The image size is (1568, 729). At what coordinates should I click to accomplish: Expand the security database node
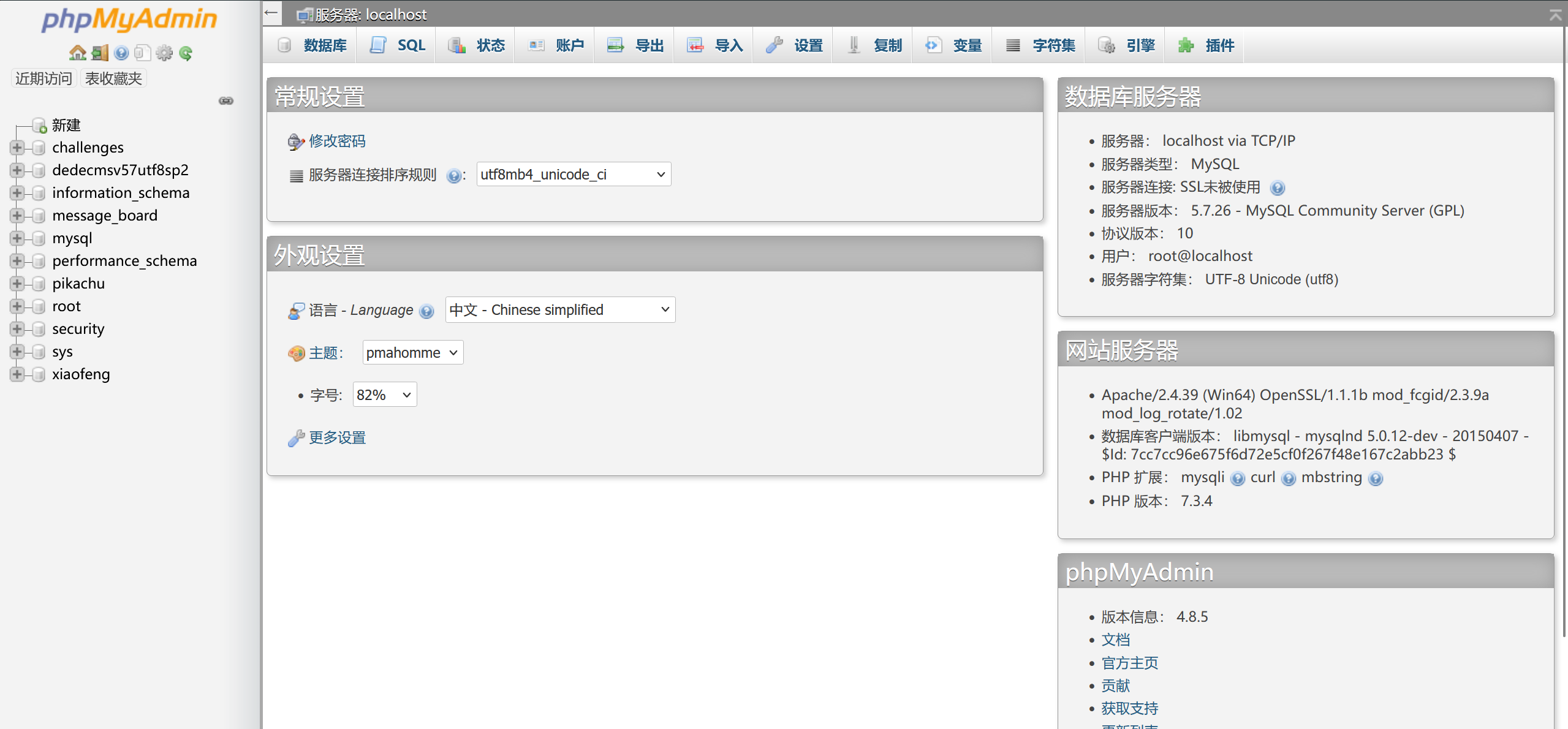pyautogui.click(x=17, y=329)
